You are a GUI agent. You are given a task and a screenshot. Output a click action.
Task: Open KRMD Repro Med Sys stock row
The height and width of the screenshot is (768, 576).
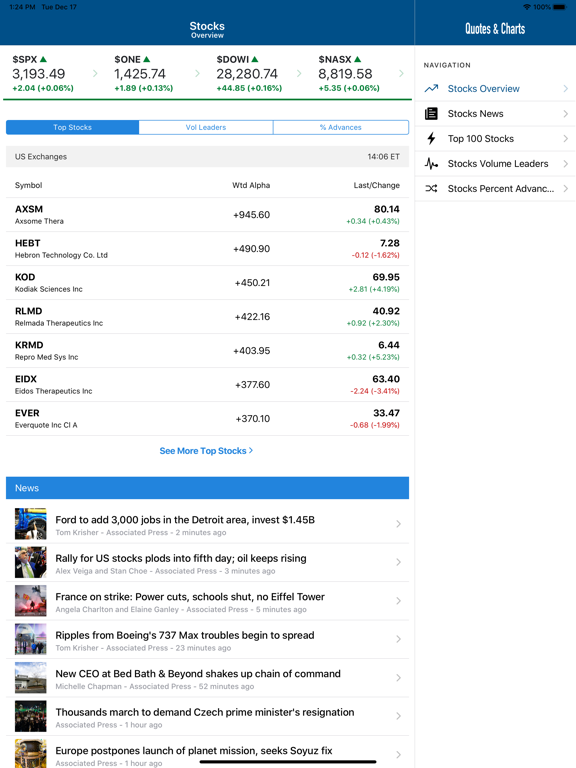coord(207,351)
